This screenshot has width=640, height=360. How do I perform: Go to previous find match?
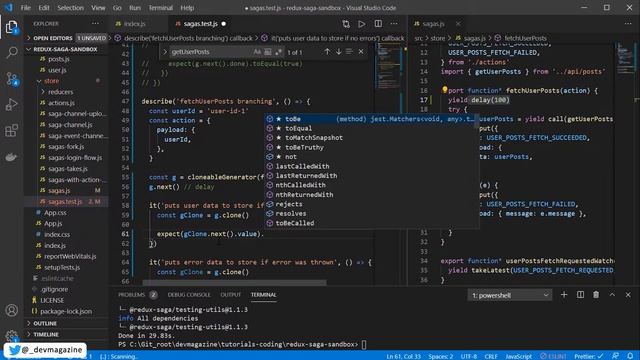[x=327, y=52]
